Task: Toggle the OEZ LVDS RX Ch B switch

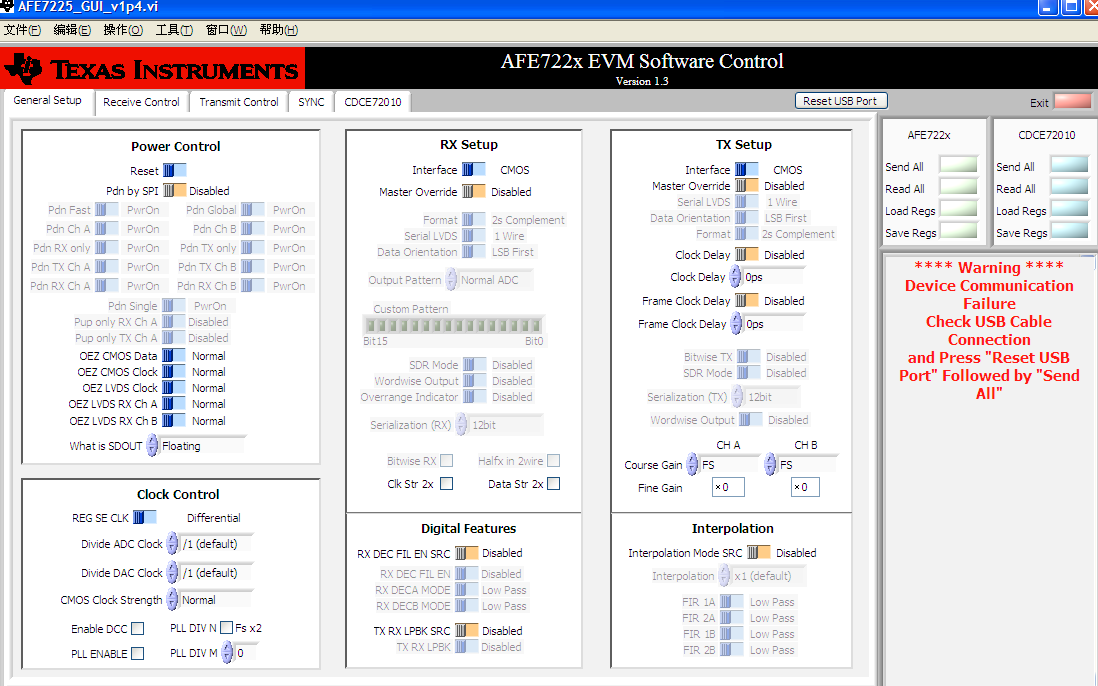Action: pyautogui.click(x=174, y=421)
